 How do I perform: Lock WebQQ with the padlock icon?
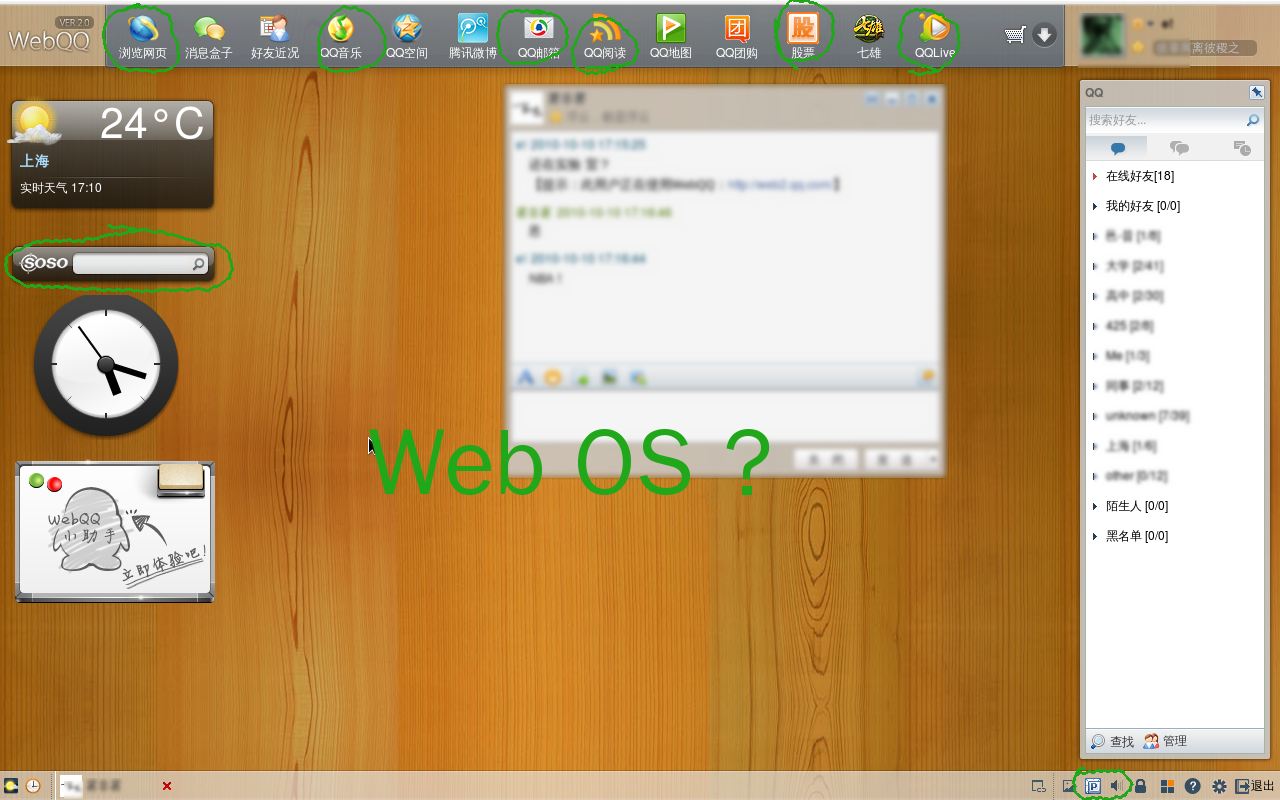coord(1140,786)
